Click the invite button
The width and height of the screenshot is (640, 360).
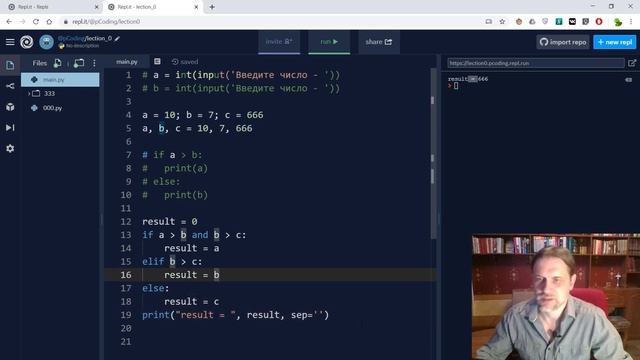click(279, 42)
